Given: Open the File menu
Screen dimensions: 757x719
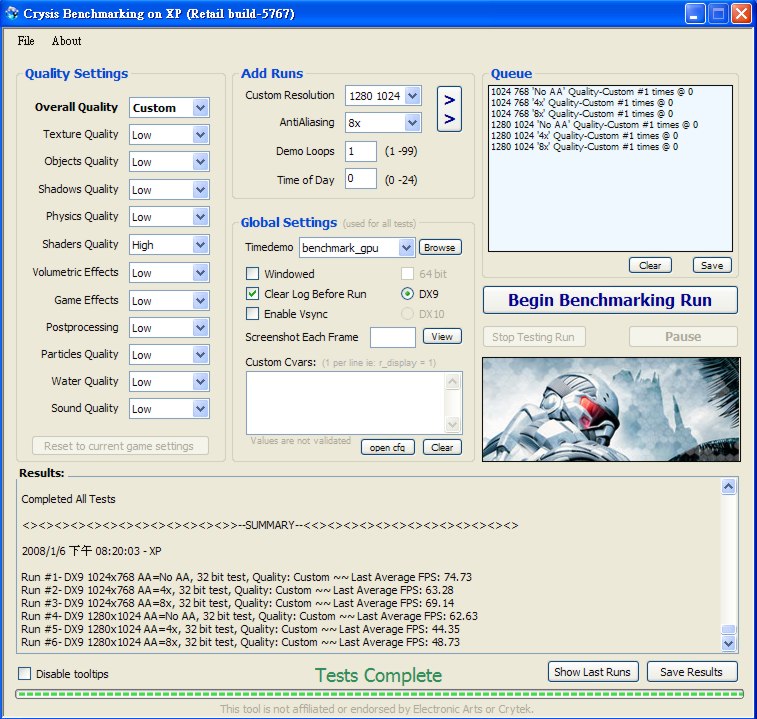Looking at the screenshot, I should 26,41.
